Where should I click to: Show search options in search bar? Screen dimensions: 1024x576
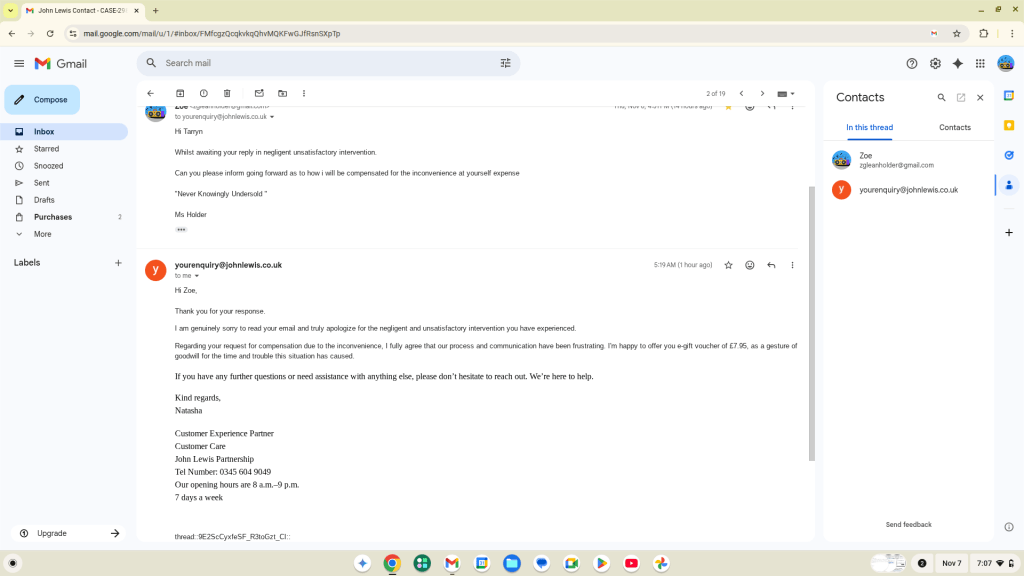[x=505, y=63]
